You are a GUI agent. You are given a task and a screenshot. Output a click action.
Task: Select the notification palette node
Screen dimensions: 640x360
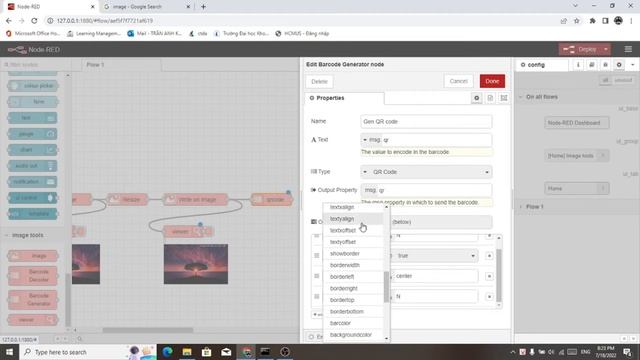point(33,182)
